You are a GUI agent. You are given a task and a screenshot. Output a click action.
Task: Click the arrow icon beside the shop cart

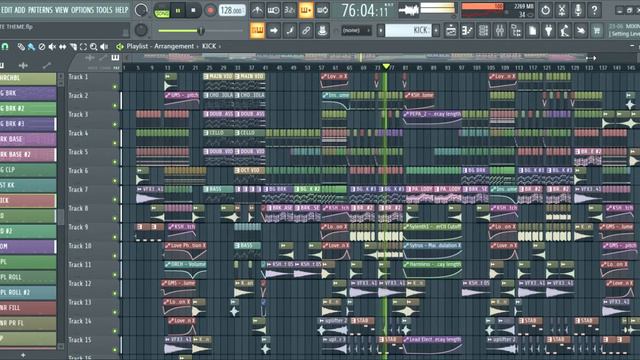(581, 30)
